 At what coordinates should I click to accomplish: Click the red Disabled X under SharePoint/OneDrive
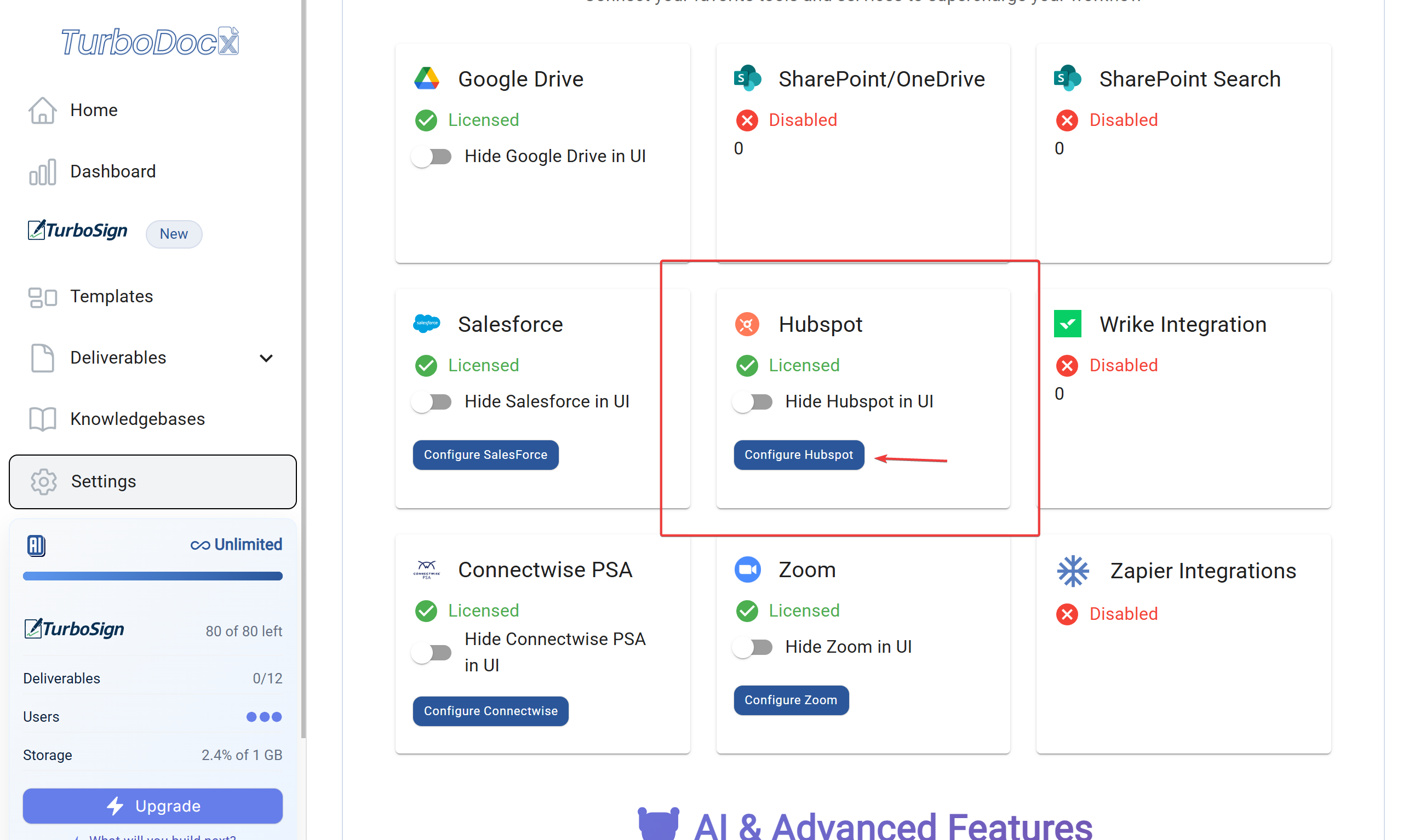coord(747,120)
